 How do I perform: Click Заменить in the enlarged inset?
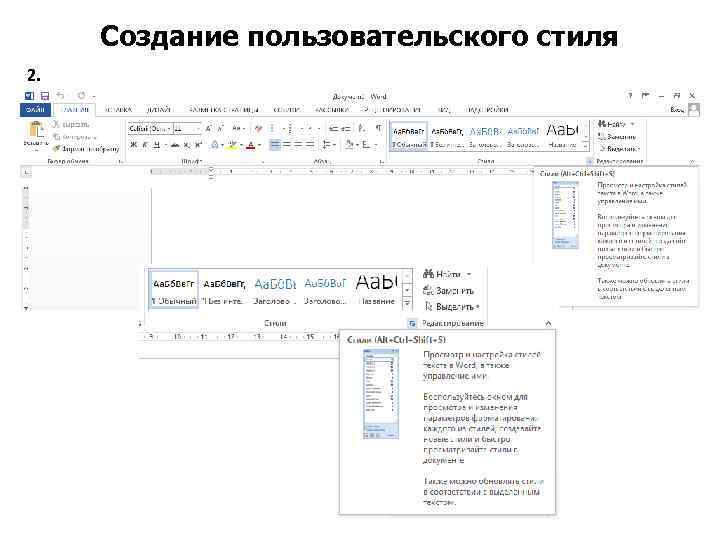tap(448, 291)
